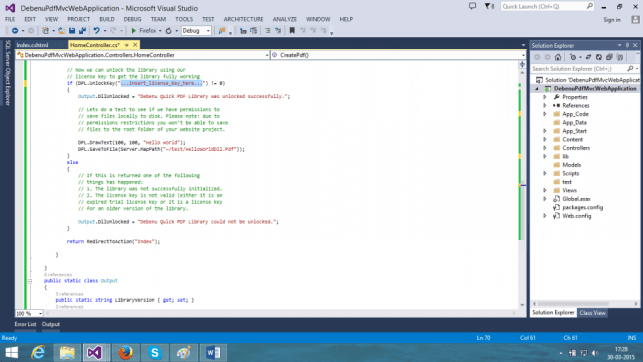Click the Collapse All icon in Solution Explorer
This screenshot has height=362, width=643.
tap(609, 57)
